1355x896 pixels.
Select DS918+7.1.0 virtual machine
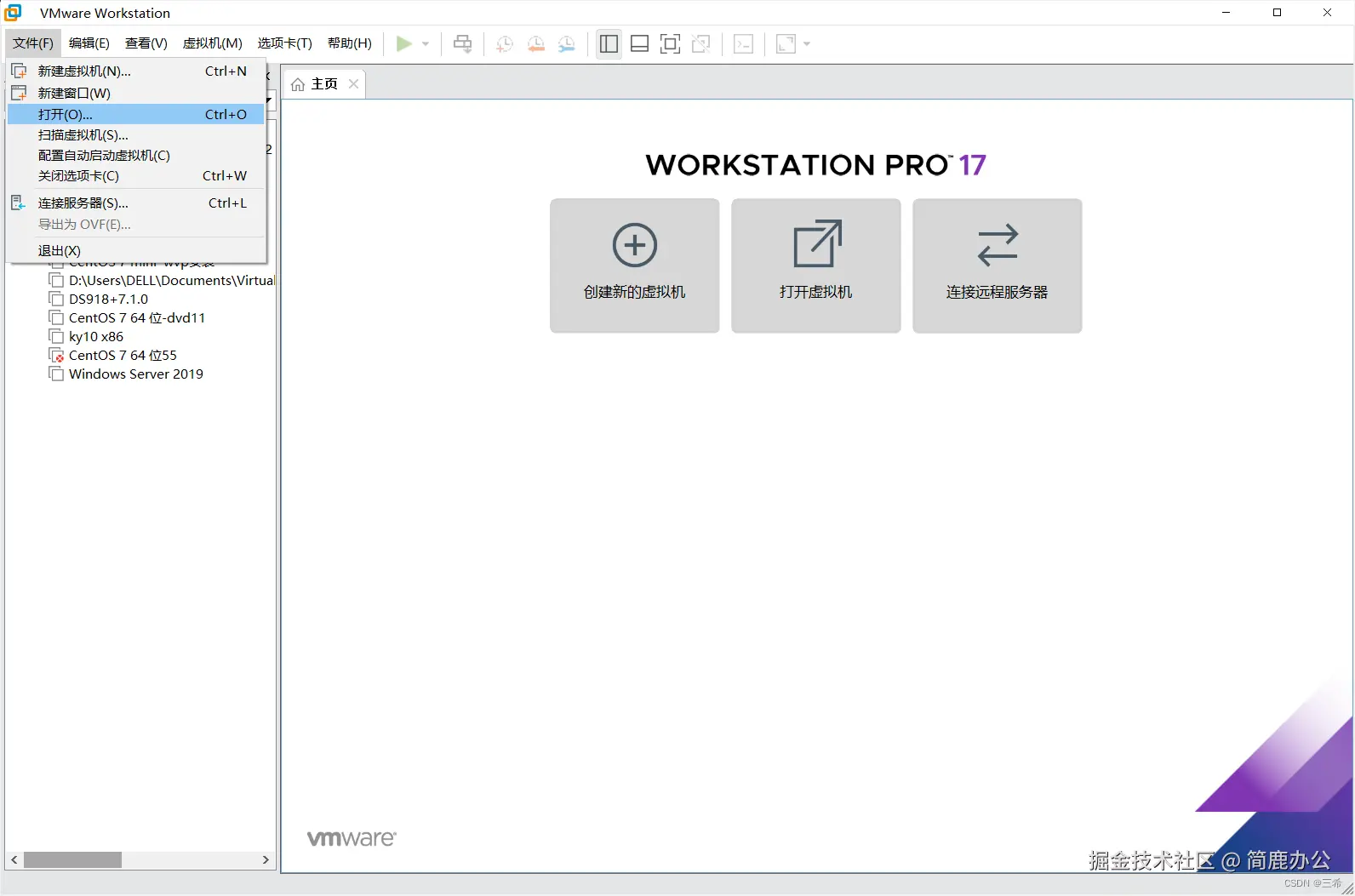point(108,300)
